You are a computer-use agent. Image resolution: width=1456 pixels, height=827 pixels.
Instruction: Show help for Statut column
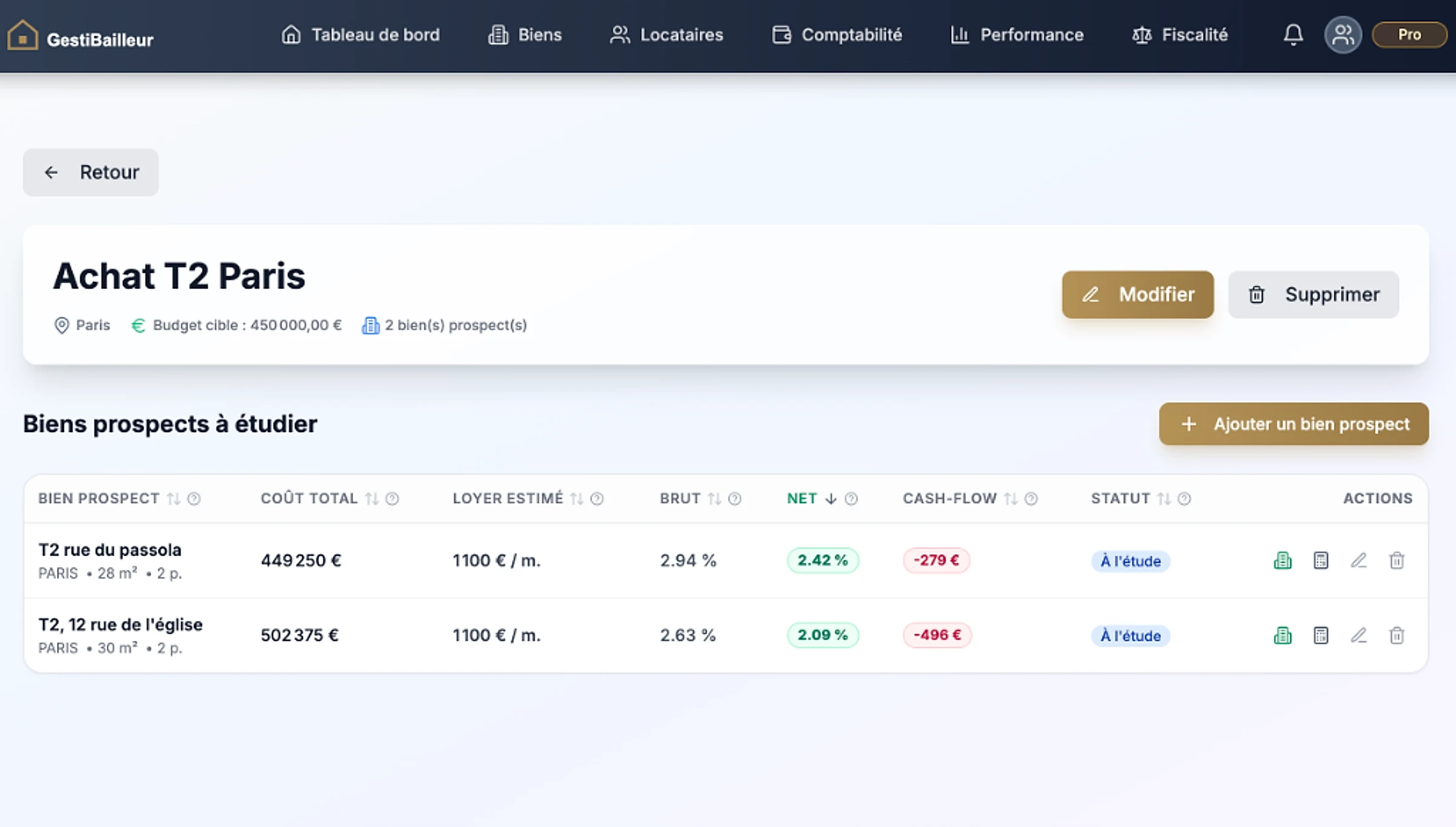point(1184,498)
